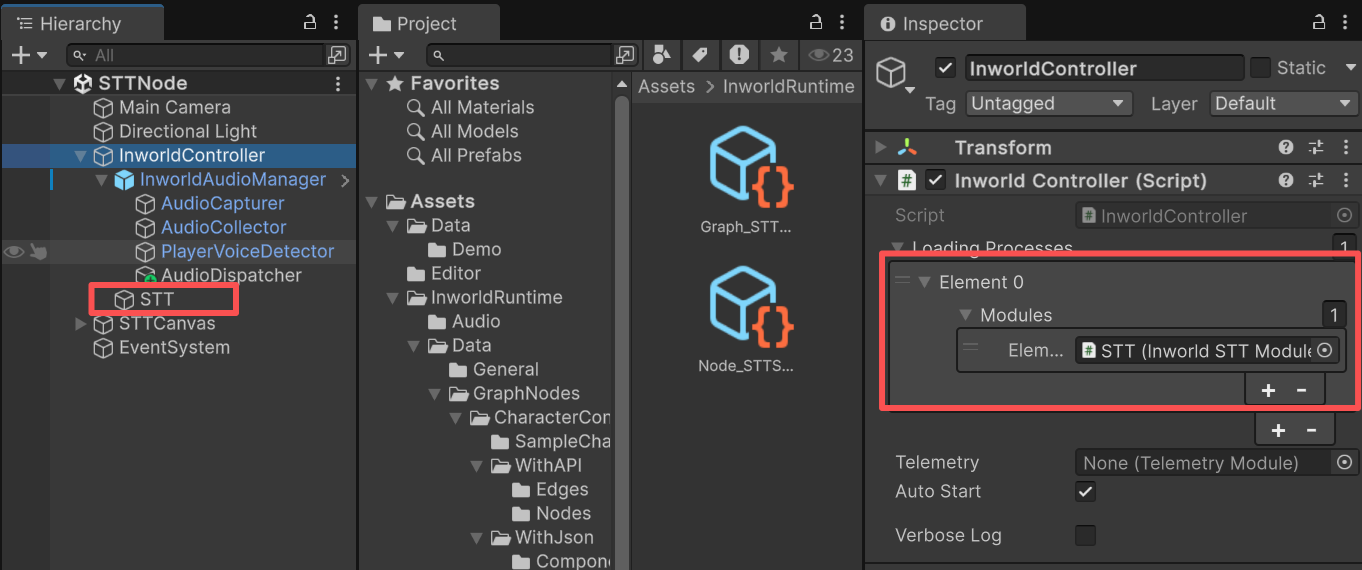This screenshot has width=1362, height=570.
Task: Open the Project panel kebab menu
Action: tap(842, 22)
